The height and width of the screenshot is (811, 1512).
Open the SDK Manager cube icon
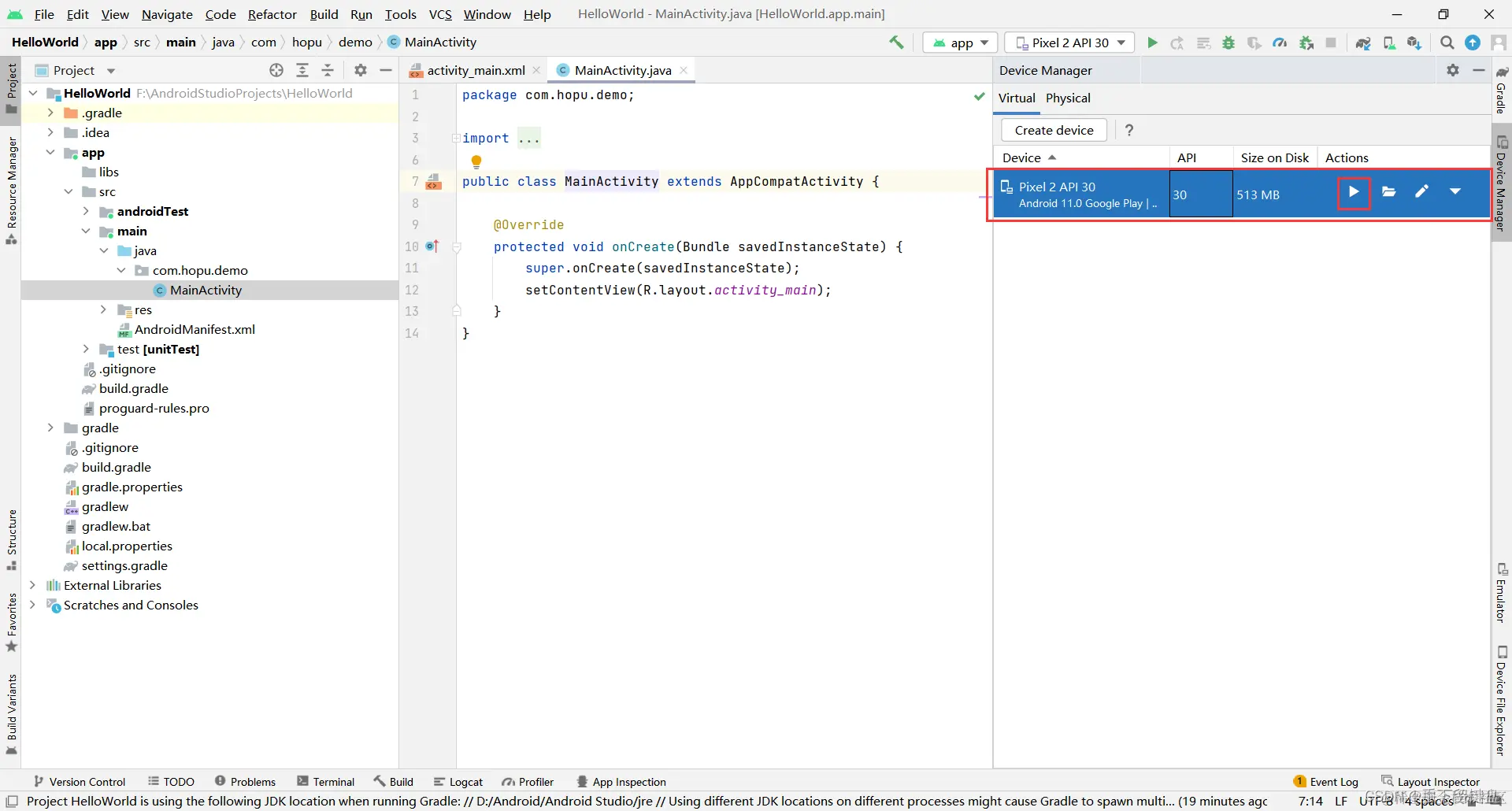[x=1414, y=43]
